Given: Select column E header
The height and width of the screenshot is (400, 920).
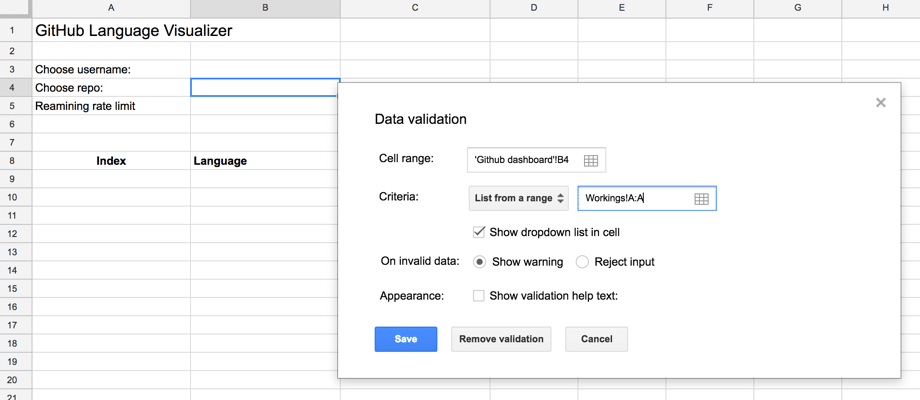Looking at the screenshot, I should [622, 8].
